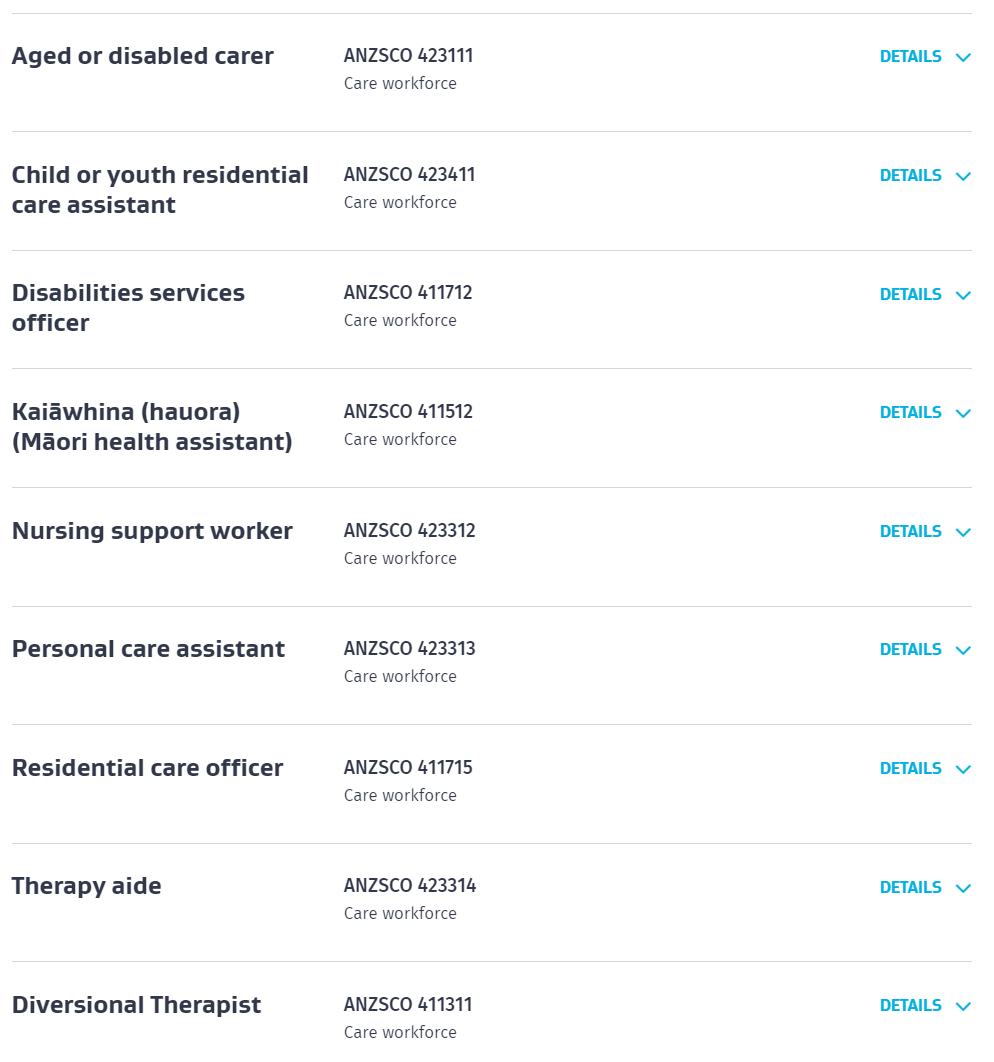Viewport: 994px width, 1062px height.
Task: Click chevron arrow beside Aged or disabled carer
Action: pyautogui.click(x=963, y=58)
